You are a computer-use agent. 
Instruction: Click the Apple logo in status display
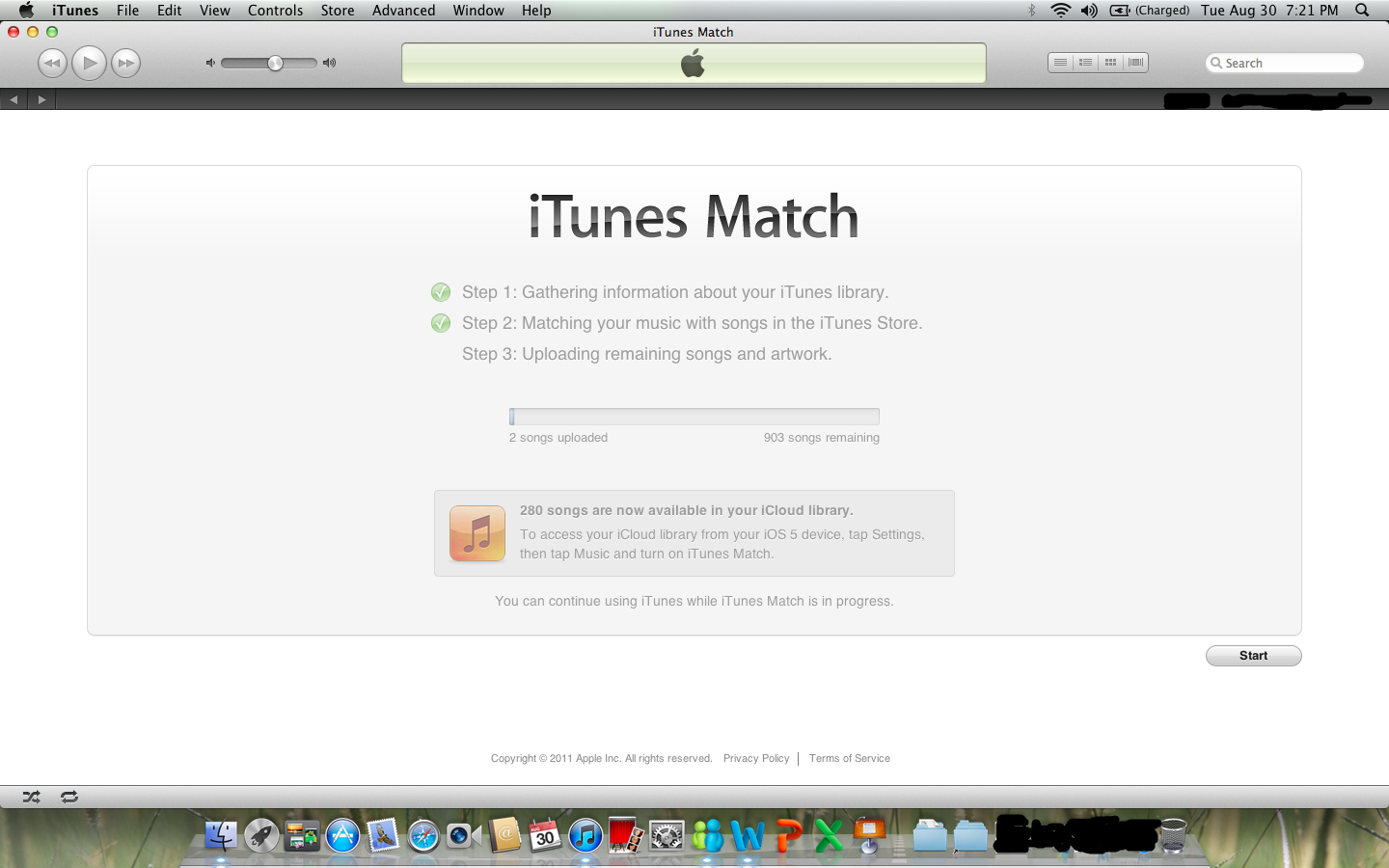point(693,64)
